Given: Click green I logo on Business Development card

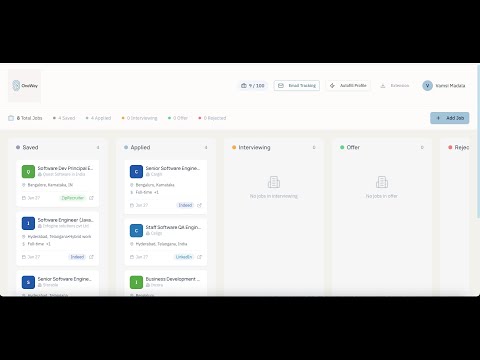Looking at the screenshot, I should point(136,282).
